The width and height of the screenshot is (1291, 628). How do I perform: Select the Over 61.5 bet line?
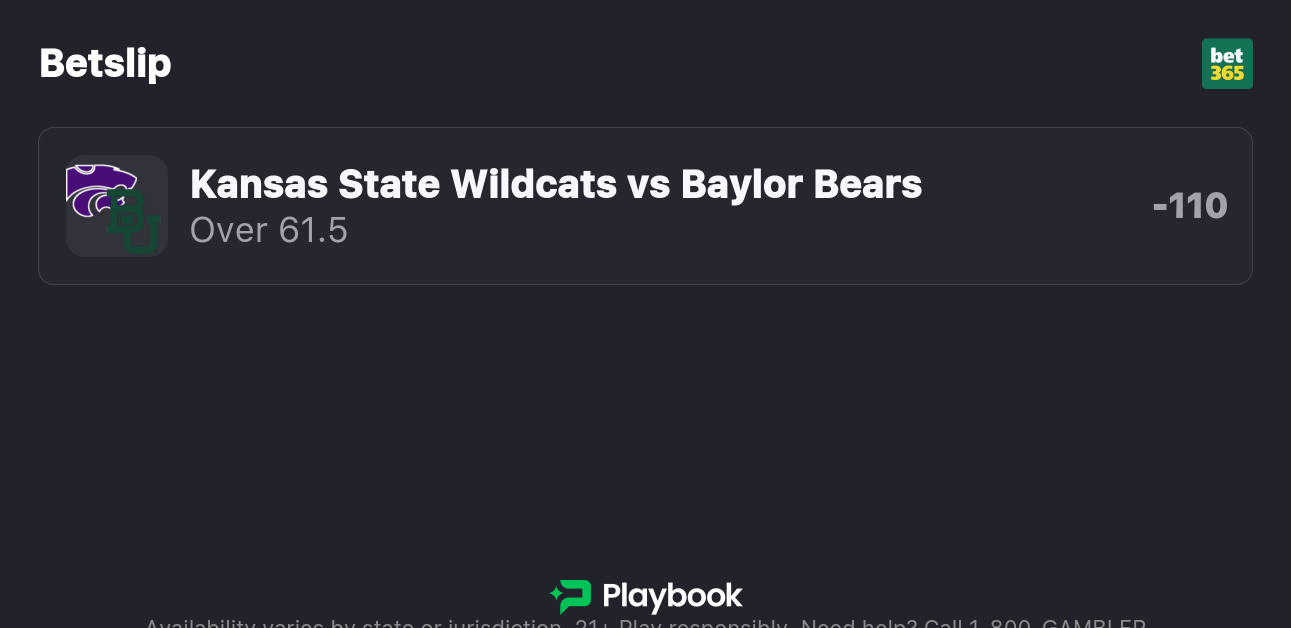click(268, 230)
